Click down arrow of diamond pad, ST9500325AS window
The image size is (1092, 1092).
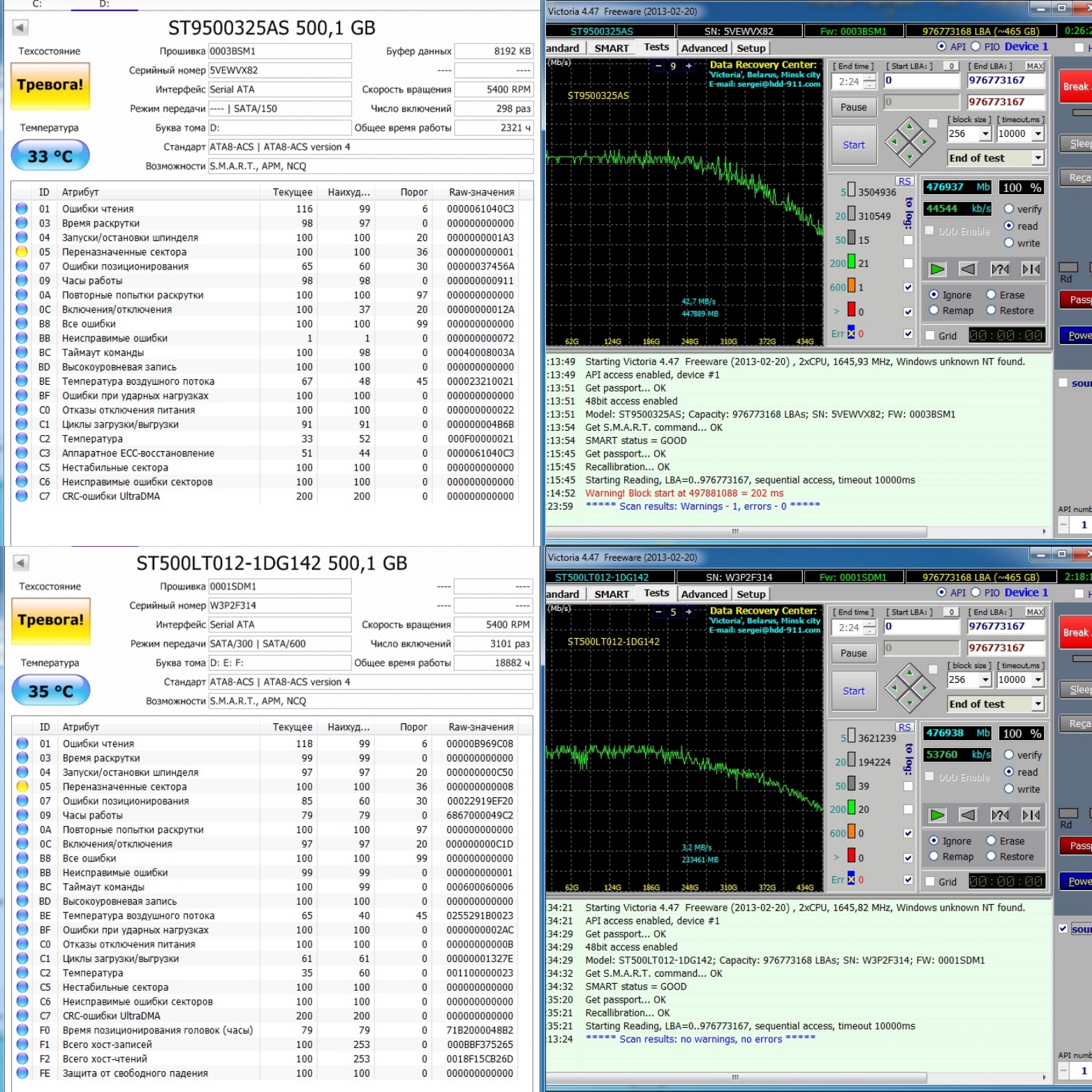pyautogui.click(x=909, y=157)
